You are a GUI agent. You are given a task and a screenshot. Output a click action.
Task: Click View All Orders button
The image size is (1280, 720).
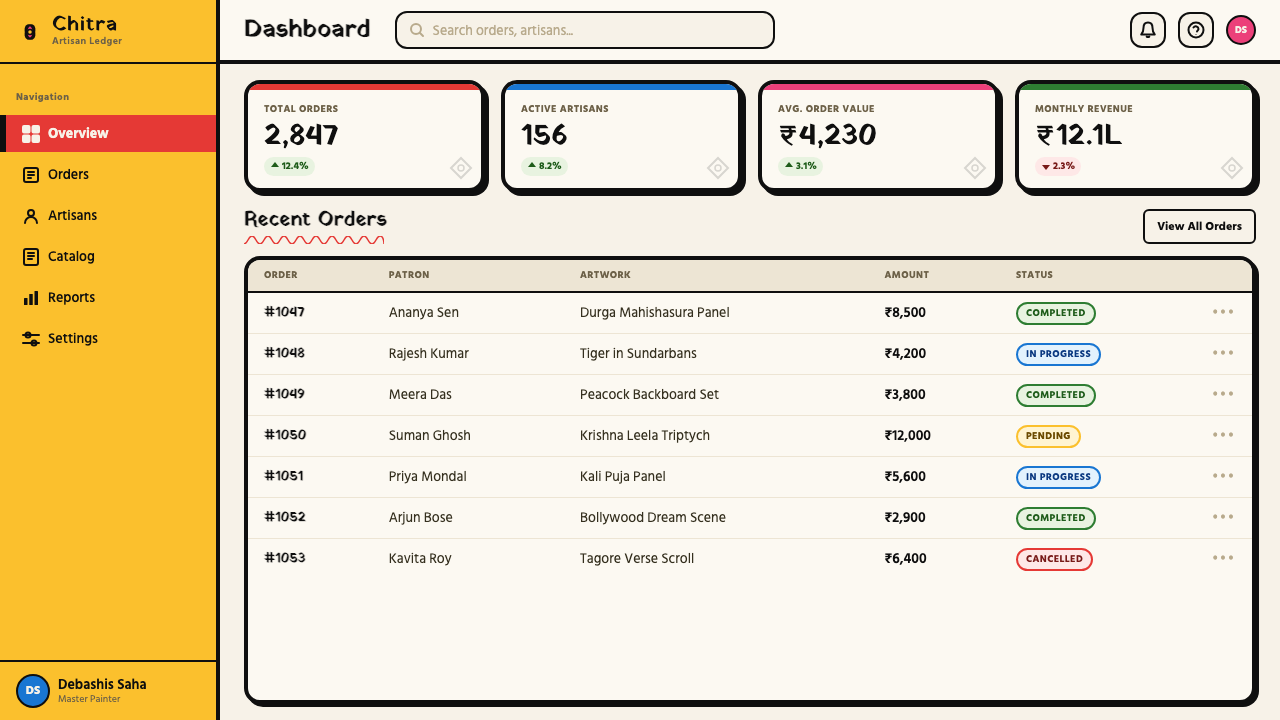(1199, 227)
